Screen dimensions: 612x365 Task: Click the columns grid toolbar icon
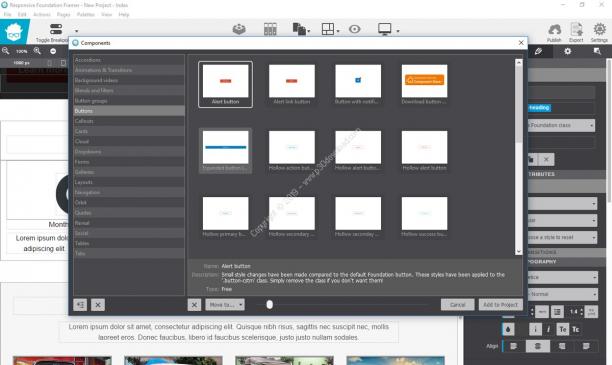pyautogui.click(x=270, y=29)
